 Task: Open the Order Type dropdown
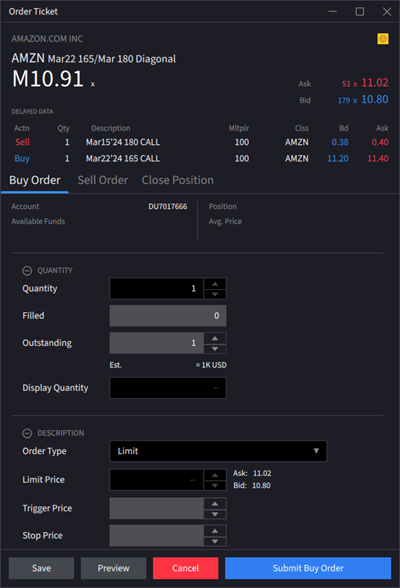pos(218,451)
